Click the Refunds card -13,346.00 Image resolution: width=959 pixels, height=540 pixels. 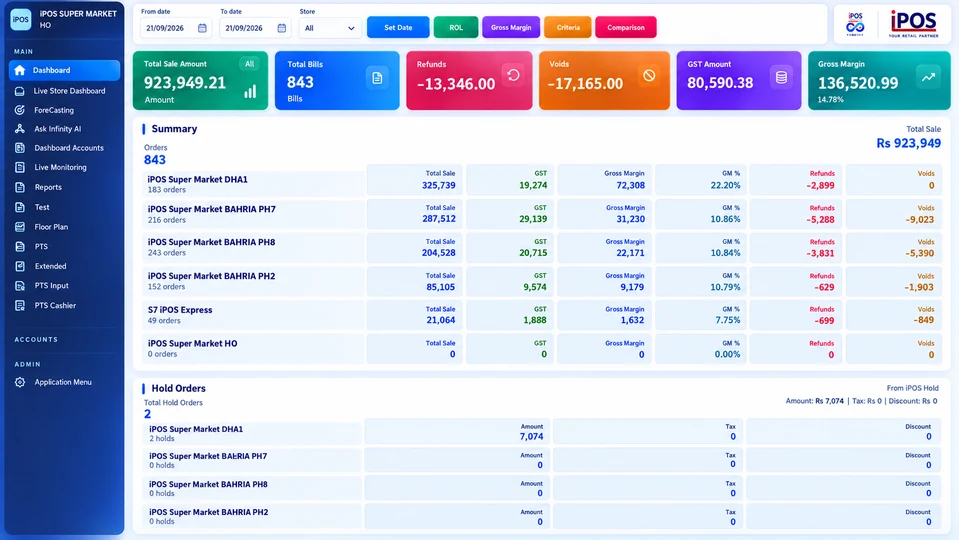click(x=469, y=81)
